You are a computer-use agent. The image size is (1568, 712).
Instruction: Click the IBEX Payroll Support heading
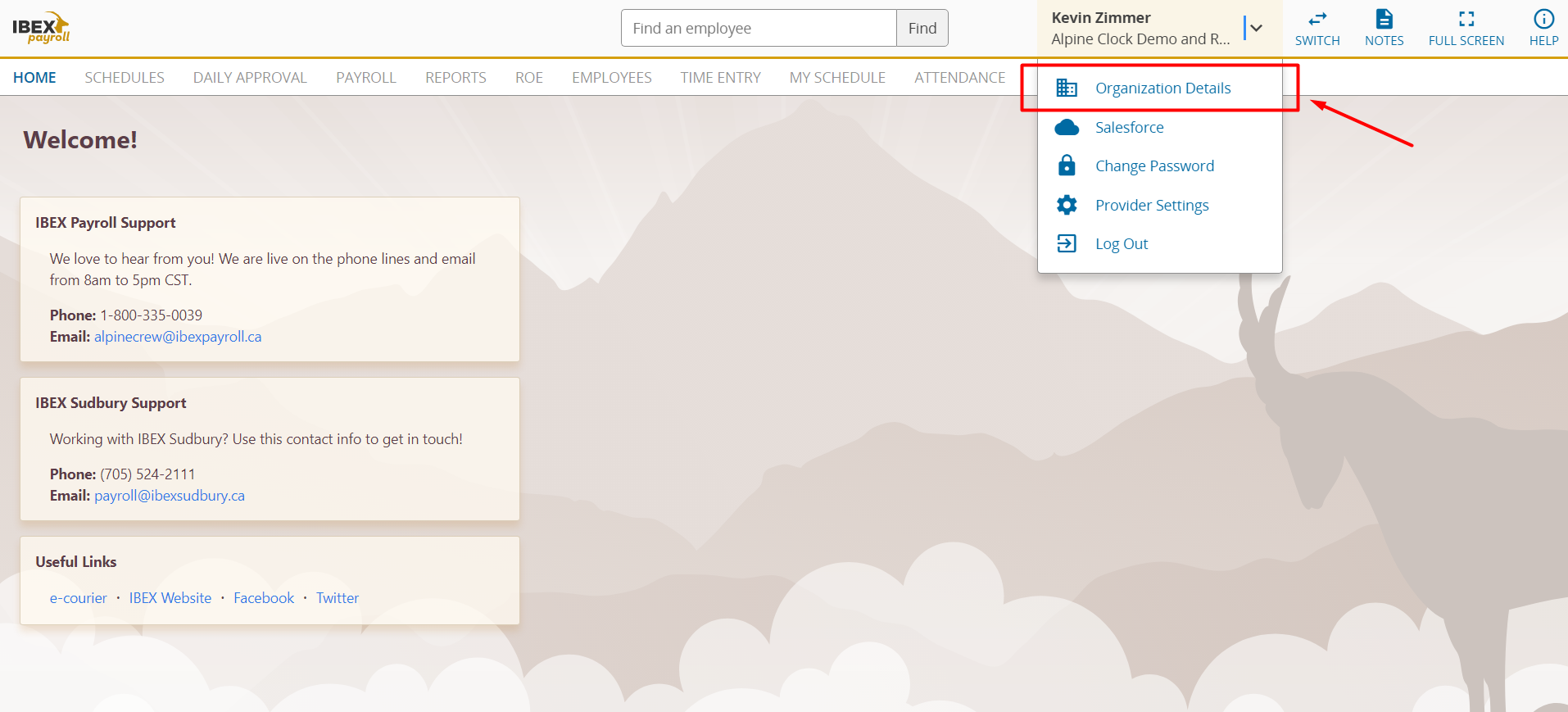pyautogui.click(x=106, y=223)
